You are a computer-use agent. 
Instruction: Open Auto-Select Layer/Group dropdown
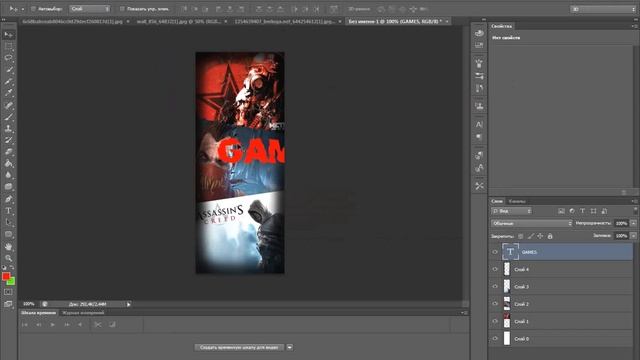pyautogui.click(x=89, y=9)
